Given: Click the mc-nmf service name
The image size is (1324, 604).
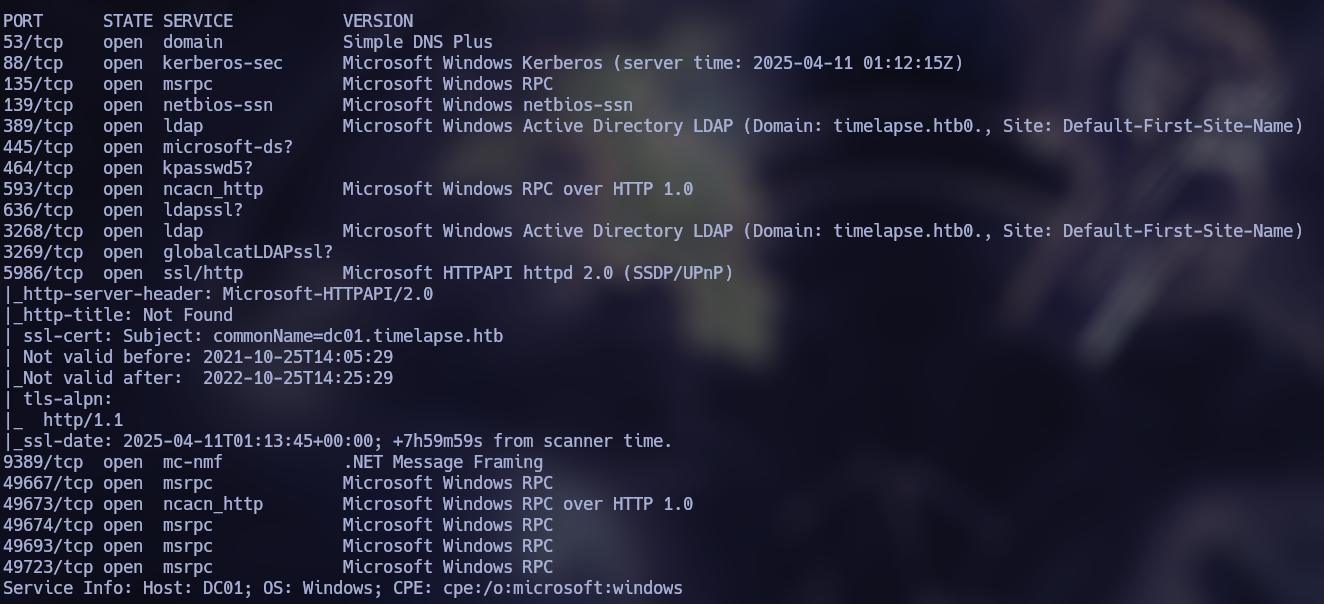Looking at the screenshot, I should (192, 462).
